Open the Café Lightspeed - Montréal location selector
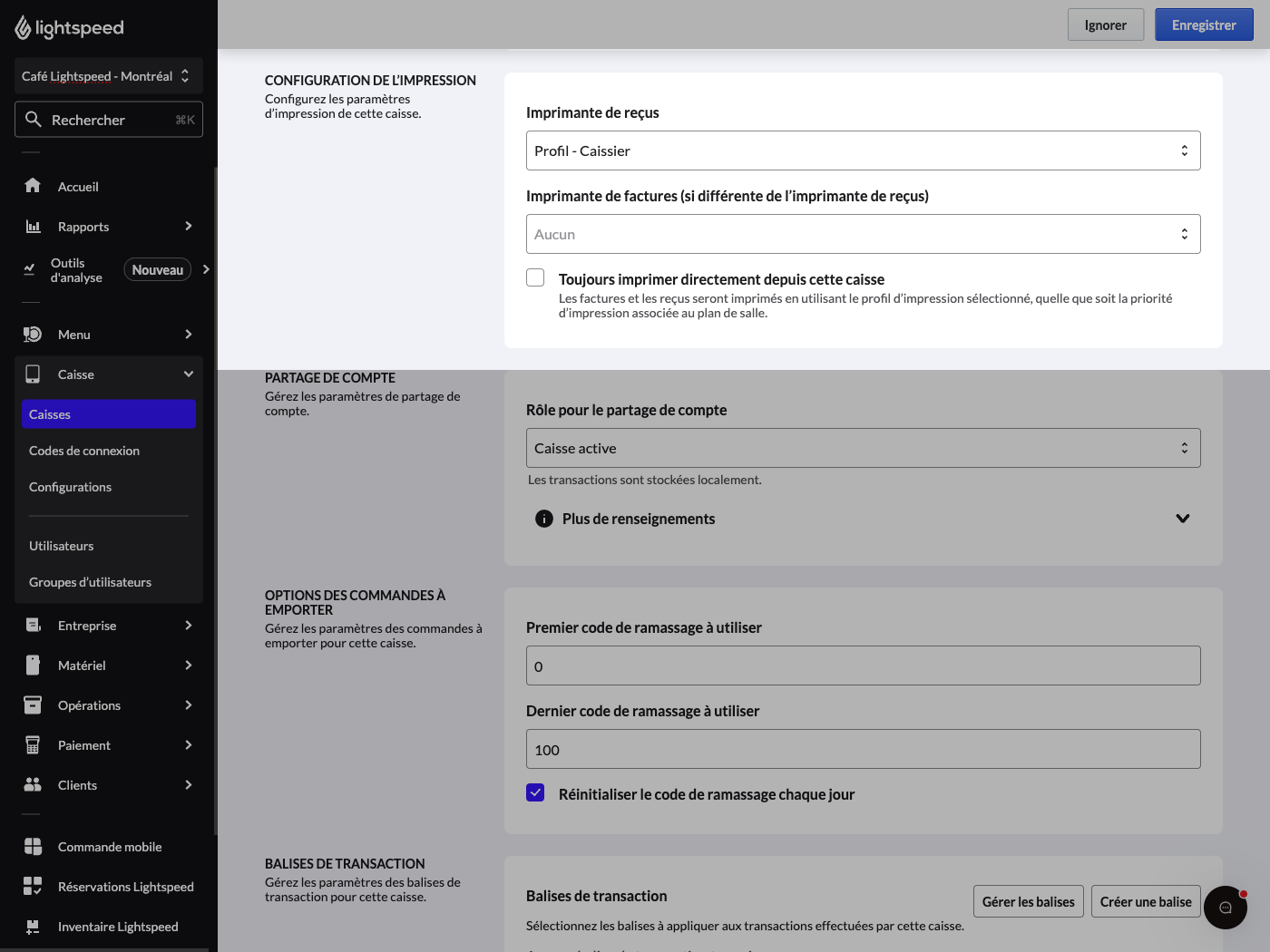Image resolution: width=1270 pixels, height=952 pixels. click(x=109, y=76)
